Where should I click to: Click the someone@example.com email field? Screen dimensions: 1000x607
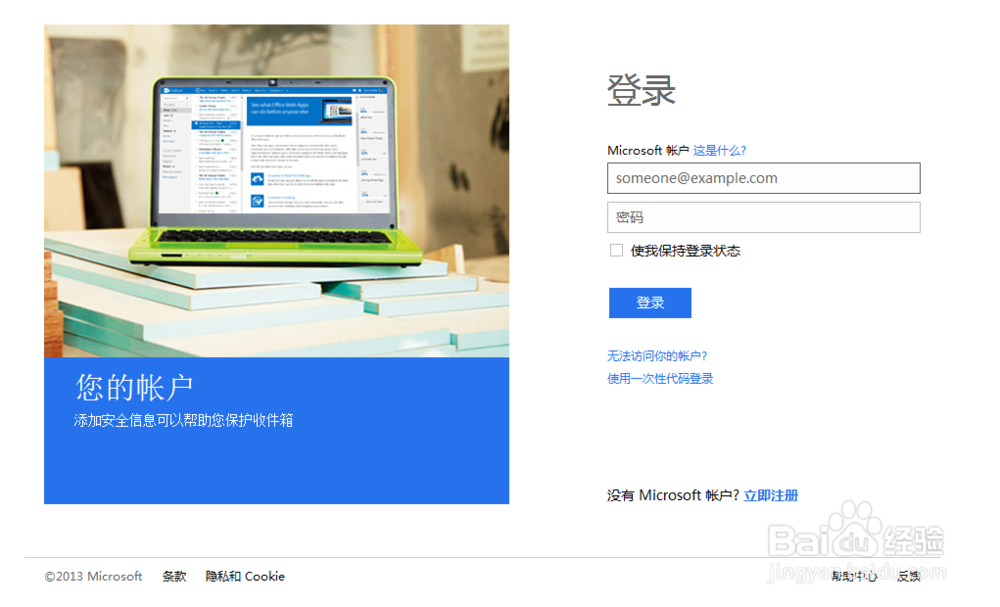tap(763, 178)
